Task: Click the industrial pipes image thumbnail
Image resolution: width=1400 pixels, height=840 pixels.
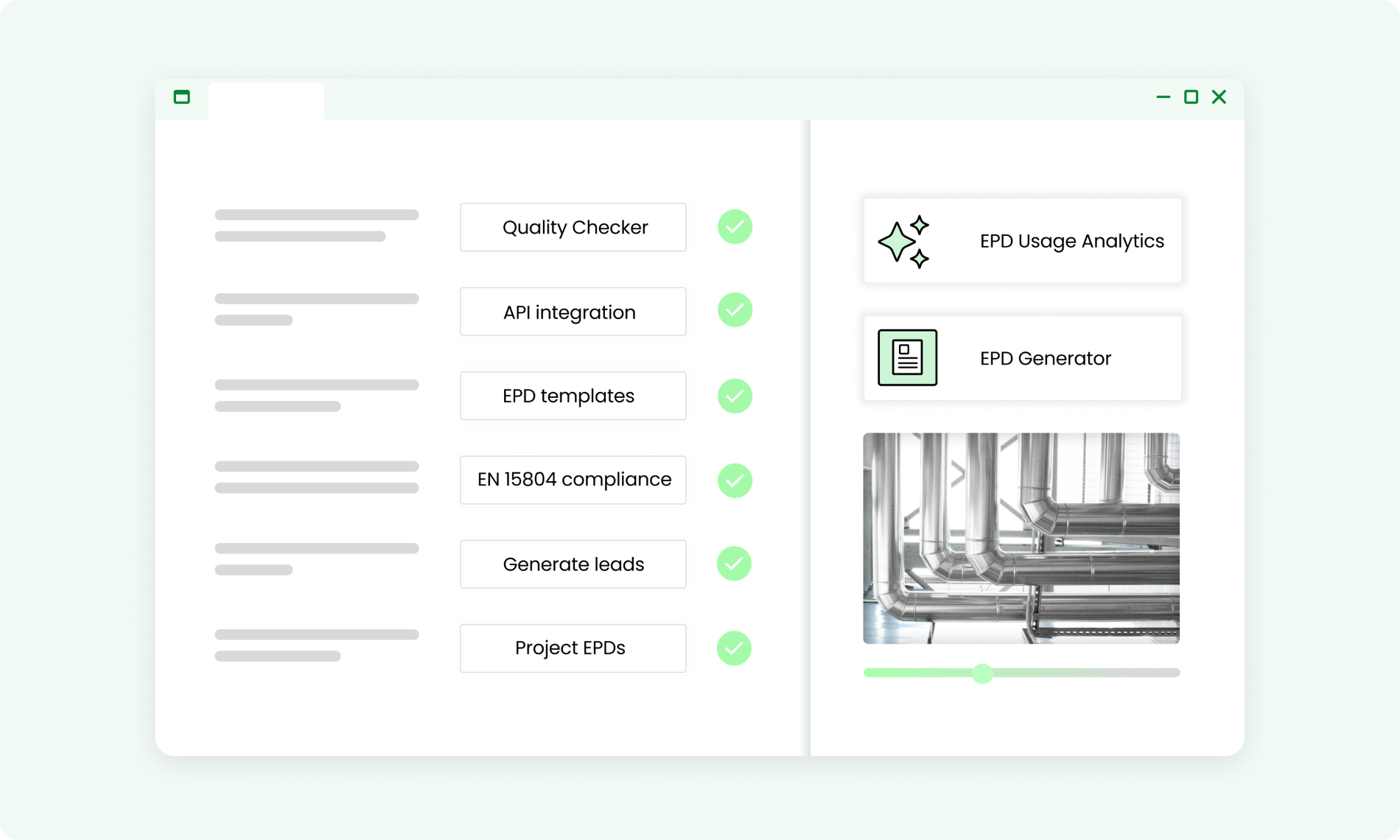Action: (1022, 537)
